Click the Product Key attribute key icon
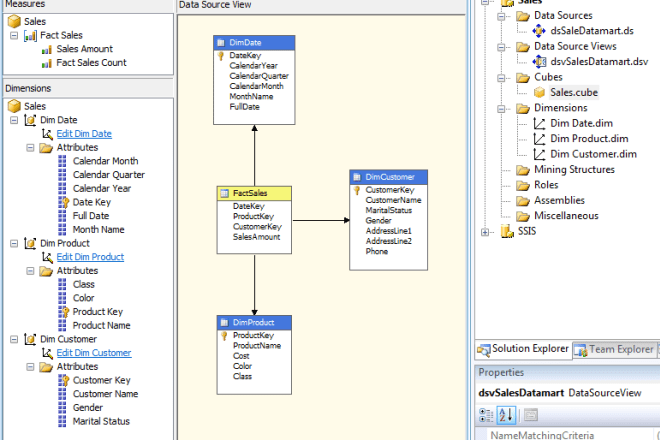Screen dimensions: 660x440 pos(63,312)
